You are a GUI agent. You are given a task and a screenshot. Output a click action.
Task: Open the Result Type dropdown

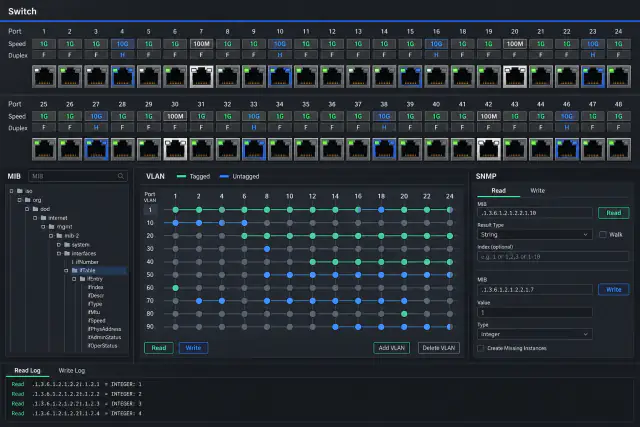pyautogui.click(x=535, y=234)
